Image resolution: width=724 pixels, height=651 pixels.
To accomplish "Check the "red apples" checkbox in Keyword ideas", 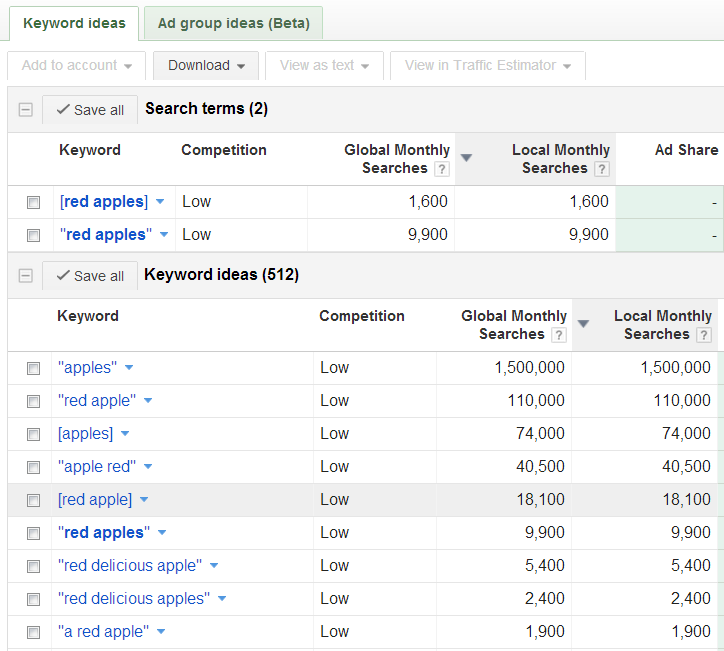I will [x=33, y=533].
